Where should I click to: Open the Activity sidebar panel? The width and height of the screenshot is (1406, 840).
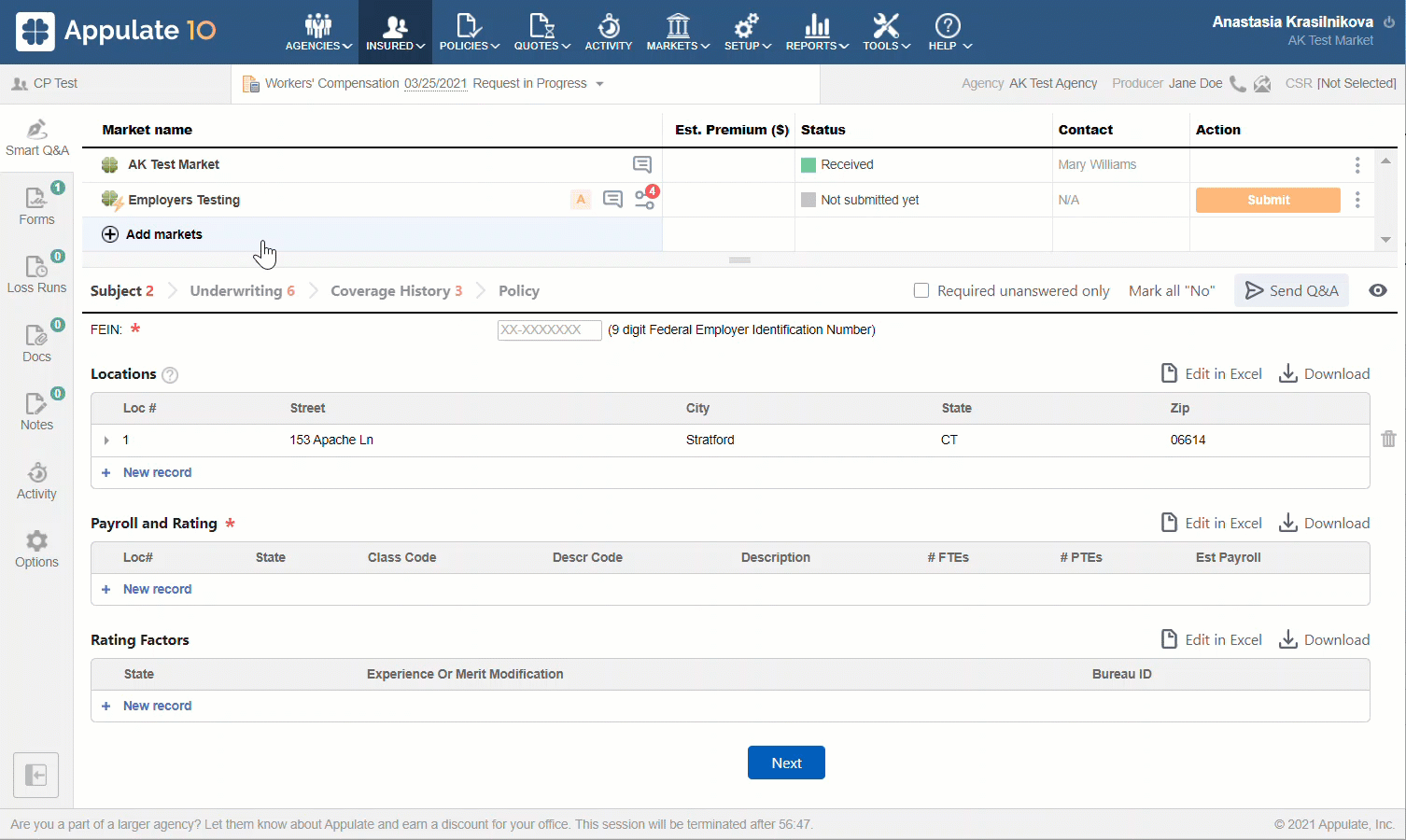[x=36, y=481]
